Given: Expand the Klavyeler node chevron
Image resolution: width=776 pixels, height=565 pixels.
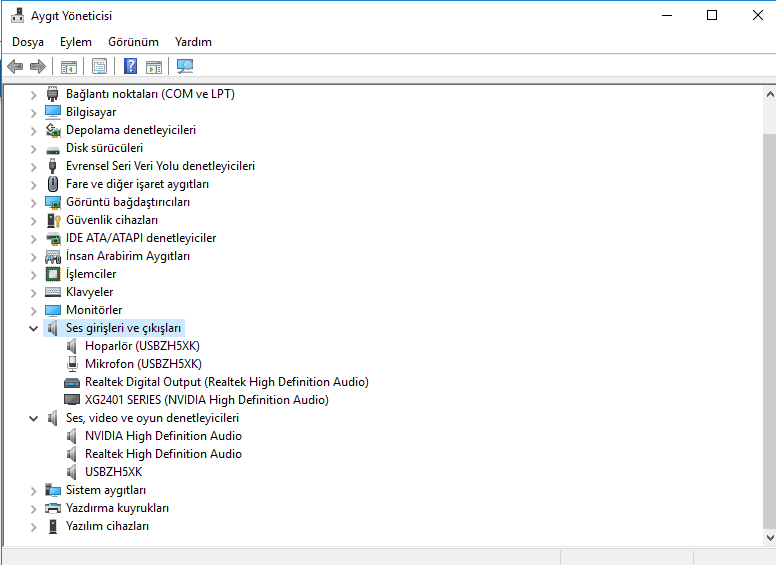Looking at the screenshot, I should pyautogui.click(x=34, y=292).
